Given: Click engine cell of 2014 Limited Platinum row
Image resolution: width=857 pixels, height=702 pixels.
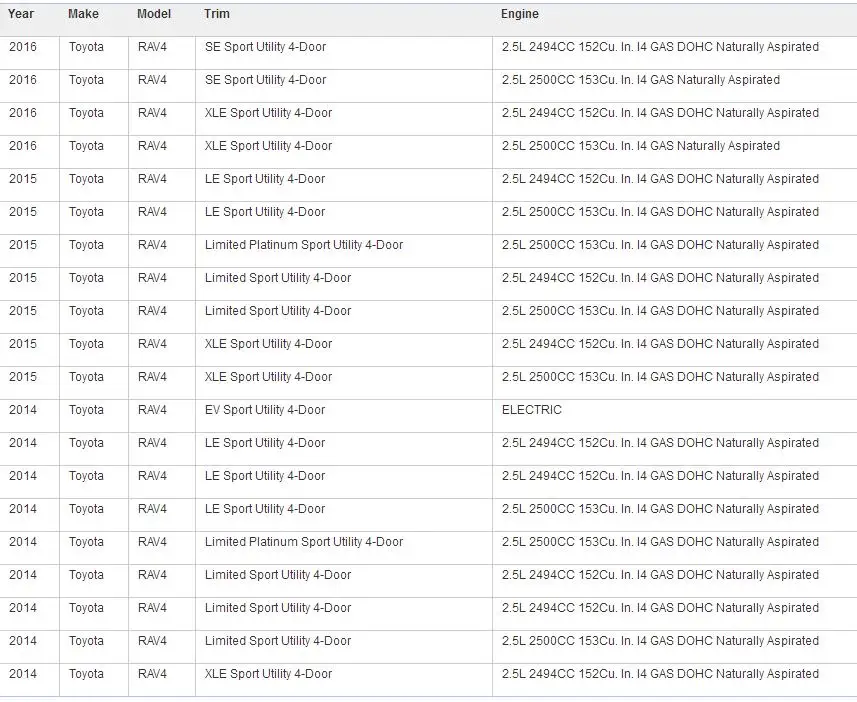Looking at the screenshot, I should [x=660, y=541].
